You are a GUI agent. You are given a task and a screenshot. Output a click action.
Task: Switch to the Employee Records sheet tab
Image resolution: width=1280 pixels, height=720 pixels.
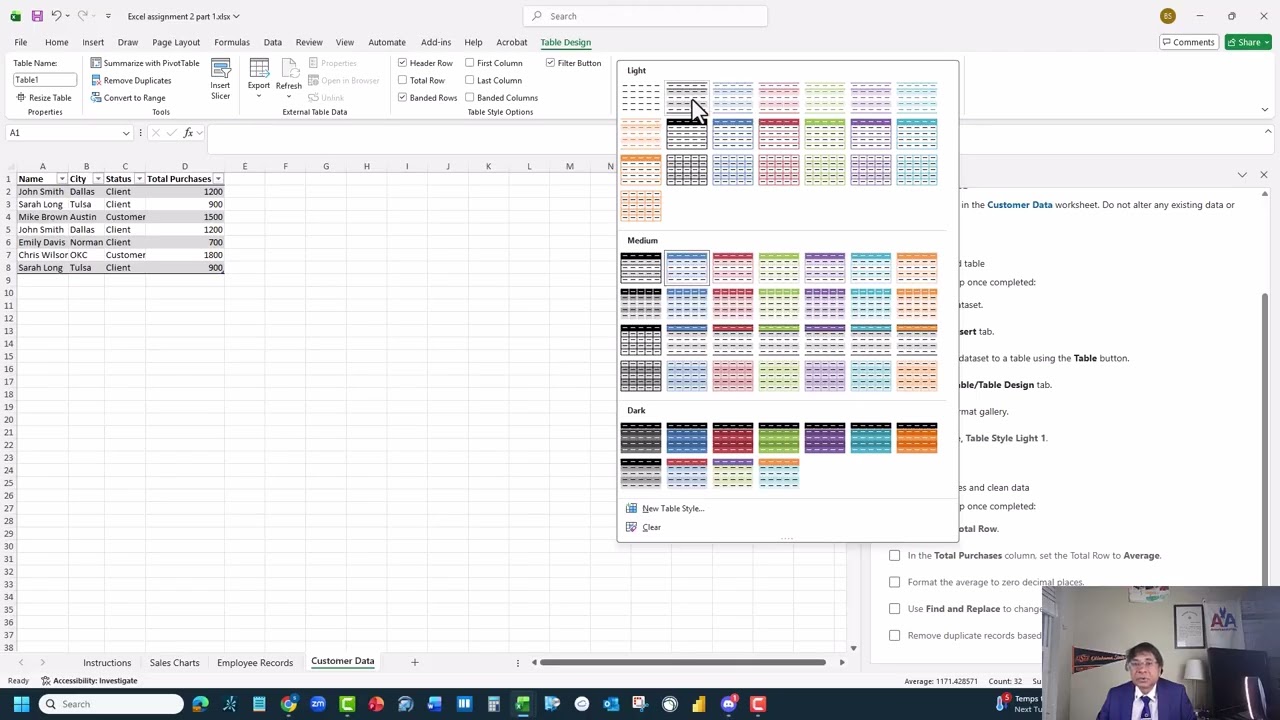pos(255,662)
